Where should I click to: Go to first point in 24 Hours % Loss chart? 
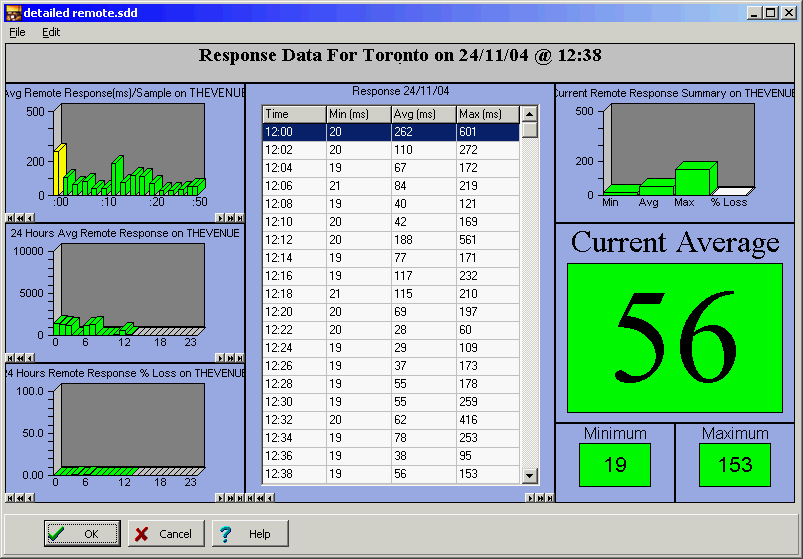point(9,497)
